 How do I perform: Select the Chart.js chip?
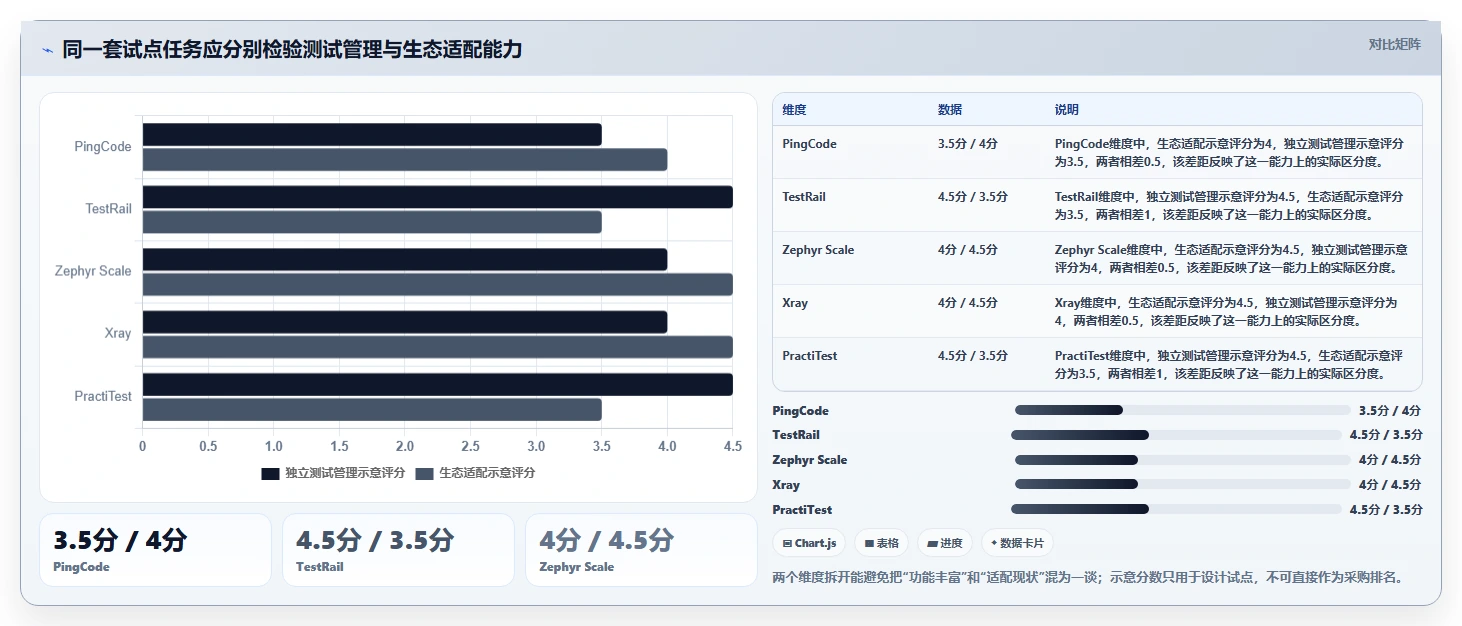coord(809,543)
